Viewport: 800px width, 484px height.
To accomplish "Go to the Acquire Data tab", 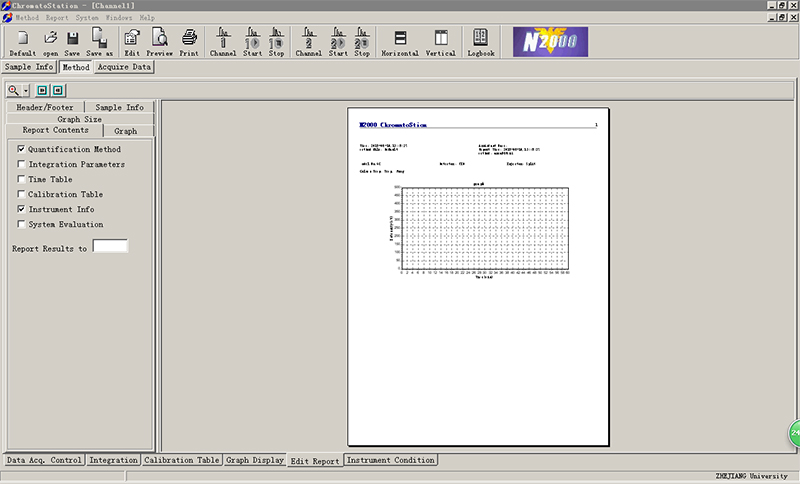I will (x=125, y=67).
